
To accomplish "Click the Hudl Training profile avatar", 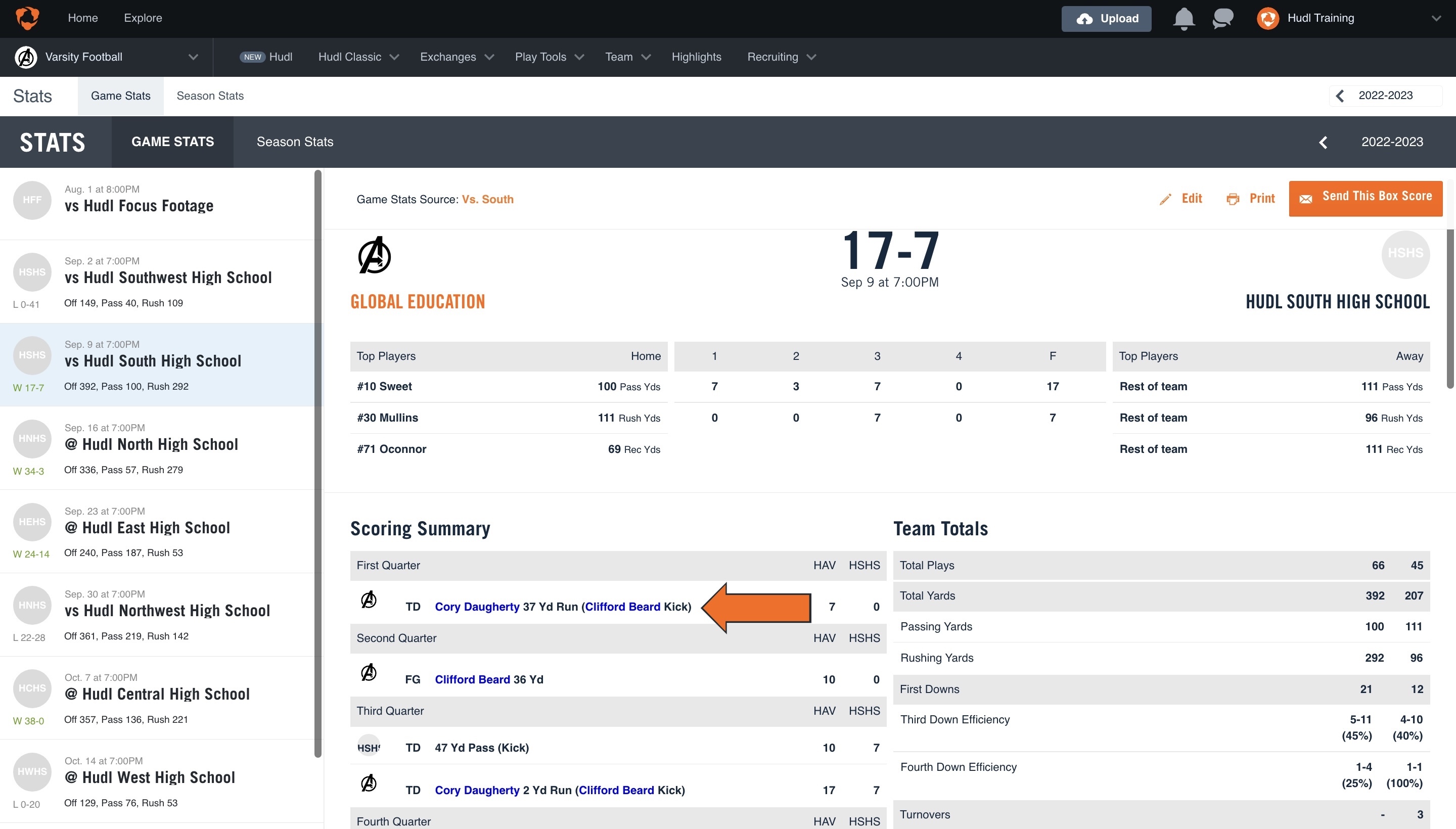I will click(x=1267, y=18).
